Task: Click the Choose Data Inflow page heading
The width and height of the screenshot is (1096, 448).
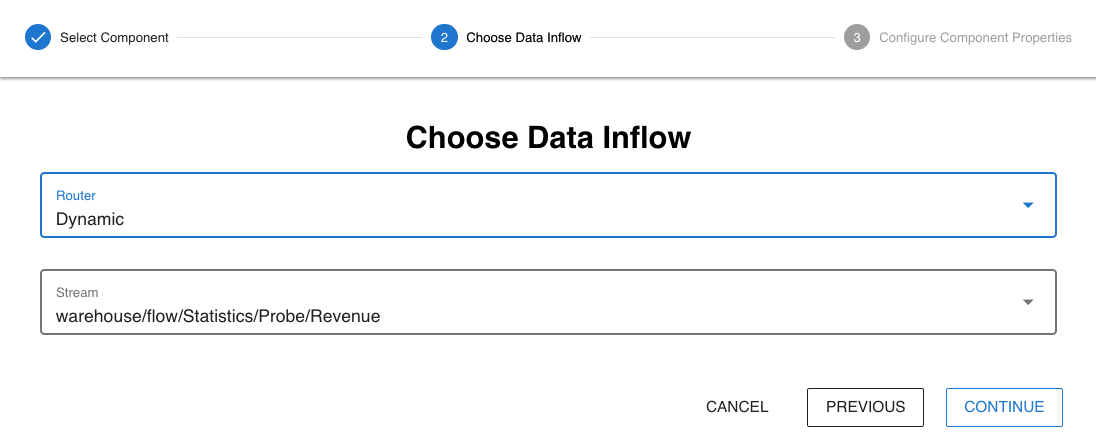Action: (x=548, y=137)
